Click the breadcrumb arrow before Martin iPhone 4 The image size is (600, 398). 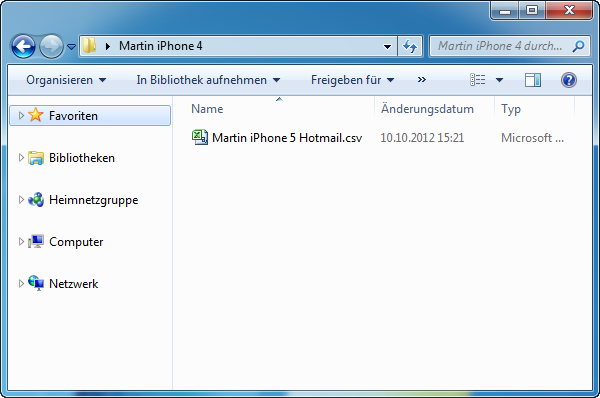[x=108, y=46]
